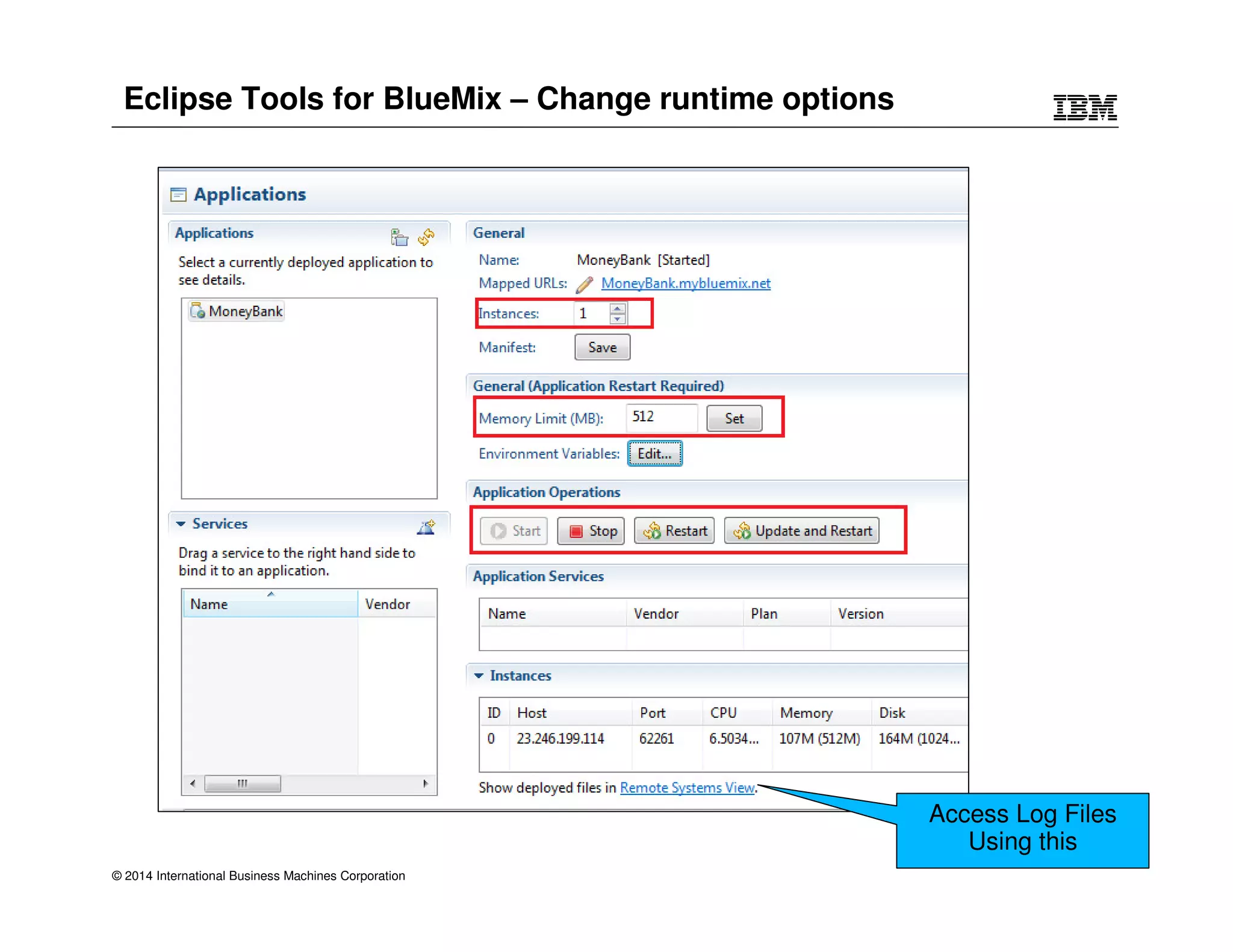Click the Host column header in Instances table
The width and height of the screenshot is (1233, 952).
pos(571,712)
